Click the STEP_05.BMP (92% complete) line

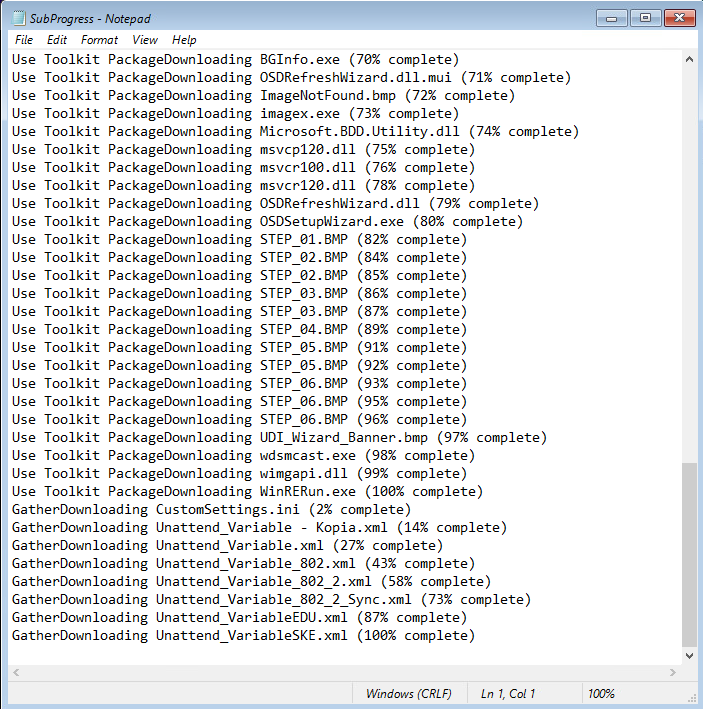240,366
